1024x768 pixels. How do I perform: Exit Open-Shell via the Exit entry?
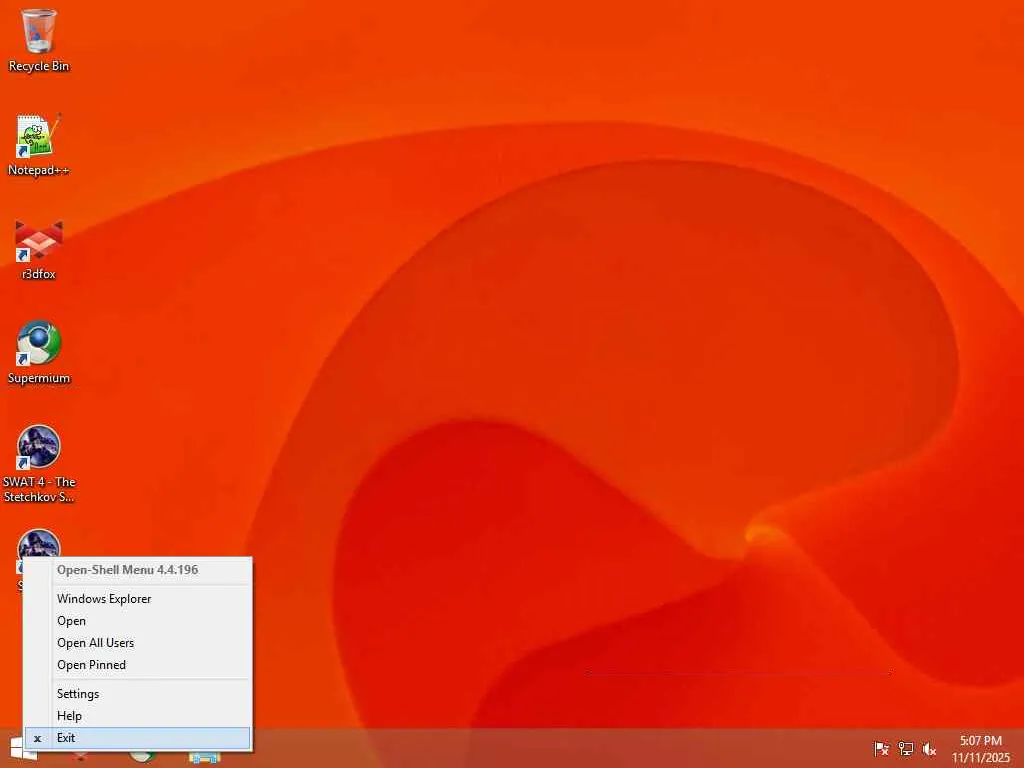pos(138,738)
